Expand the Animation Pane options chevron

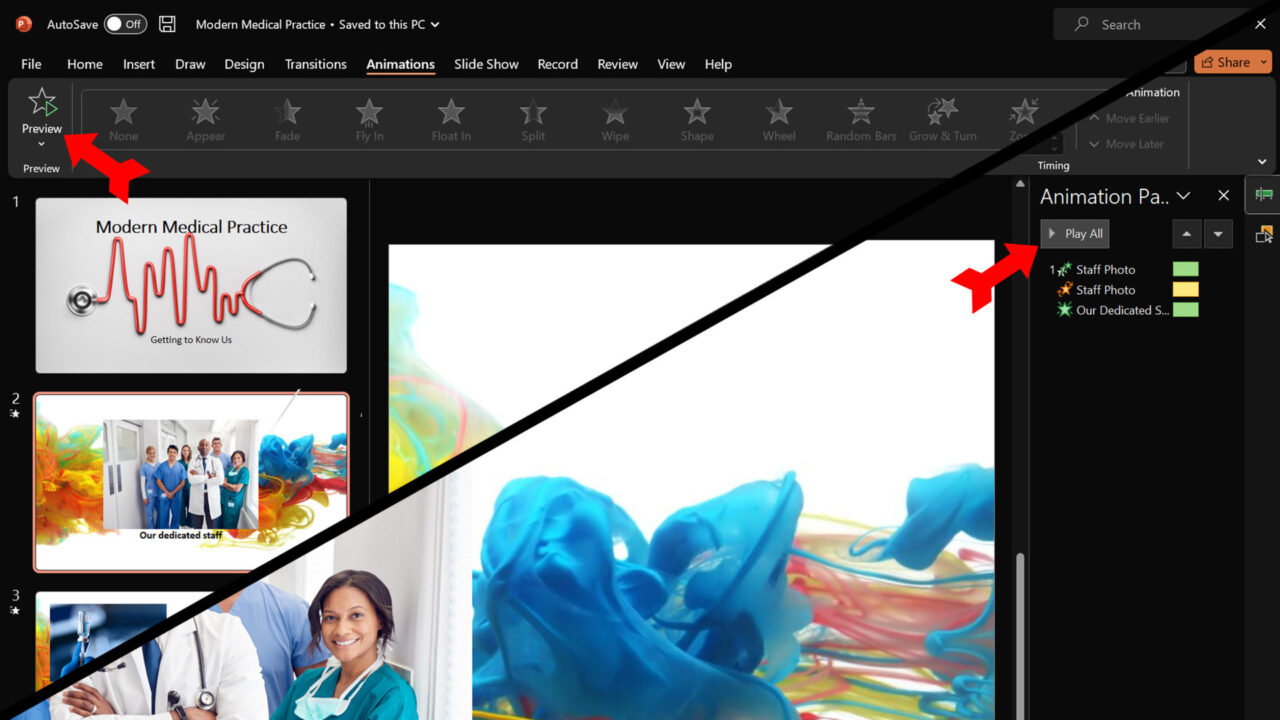tap(1183, 196)
